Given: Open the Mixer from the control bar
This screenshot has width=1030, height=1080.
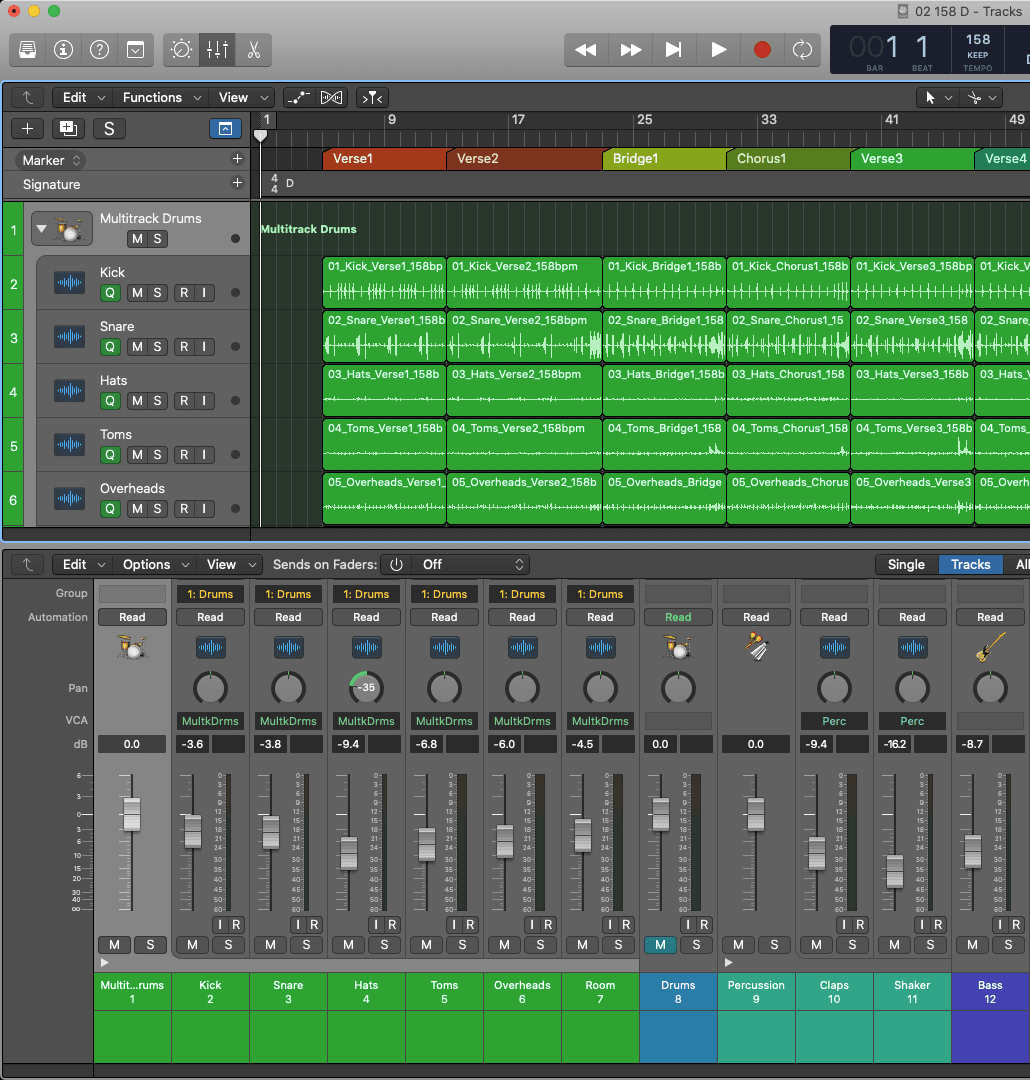Looking at the screenshot, I should [x=216, y=49].
